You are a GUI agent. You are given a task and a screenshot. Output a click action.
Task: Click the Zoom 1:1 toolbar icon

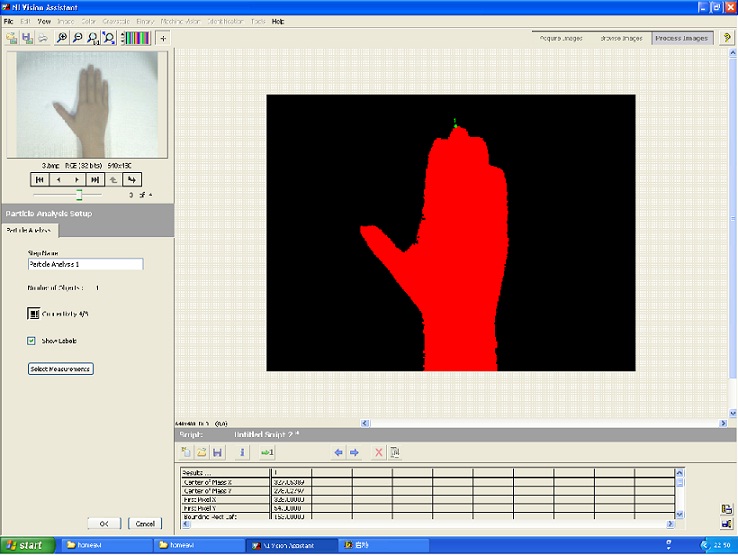[x=92, y=38]
